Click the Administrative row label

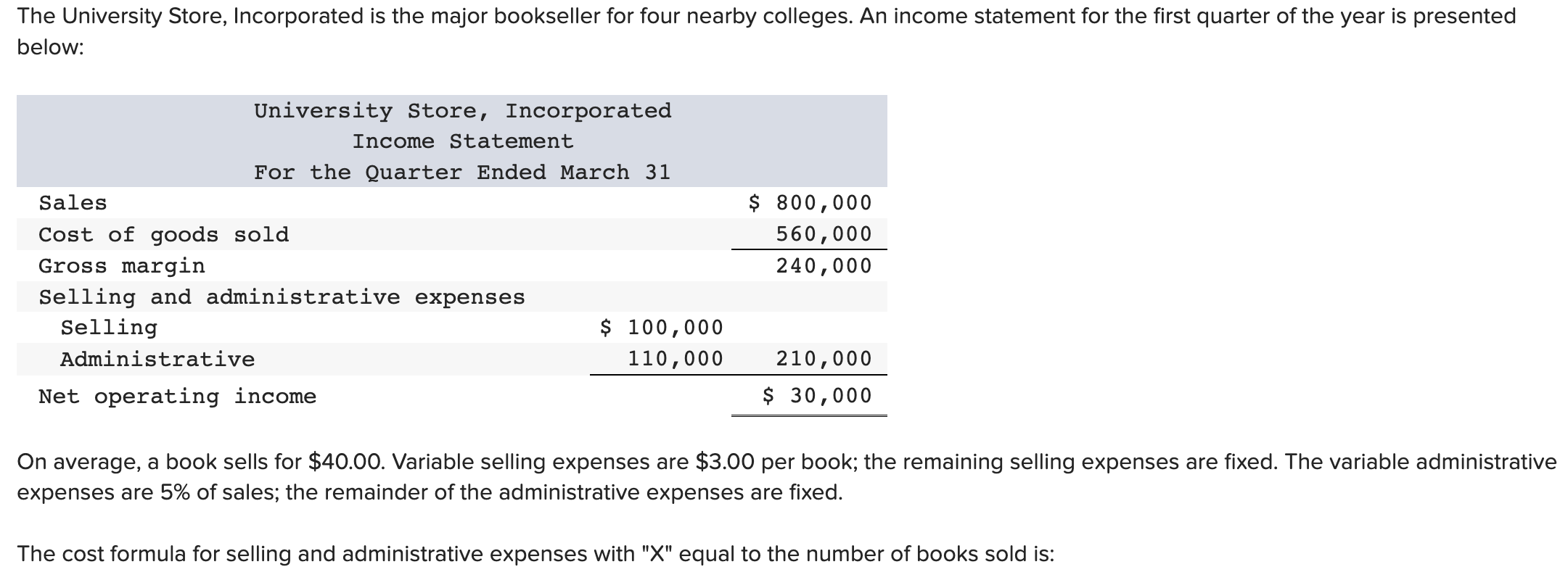pos(157,360)
